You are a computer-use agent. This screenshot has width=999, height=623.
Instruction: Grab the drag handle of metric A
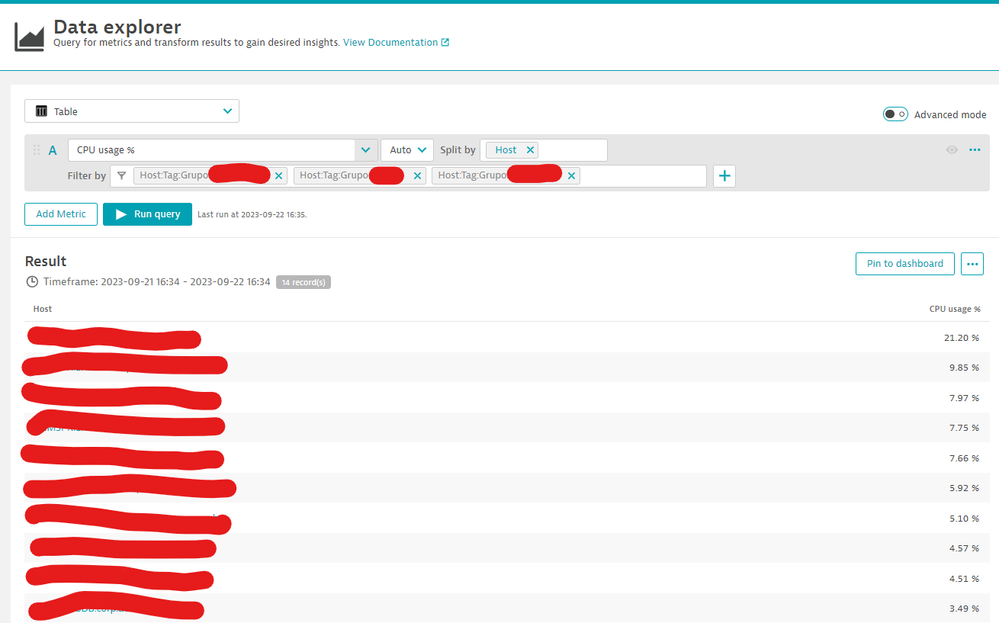37,150
